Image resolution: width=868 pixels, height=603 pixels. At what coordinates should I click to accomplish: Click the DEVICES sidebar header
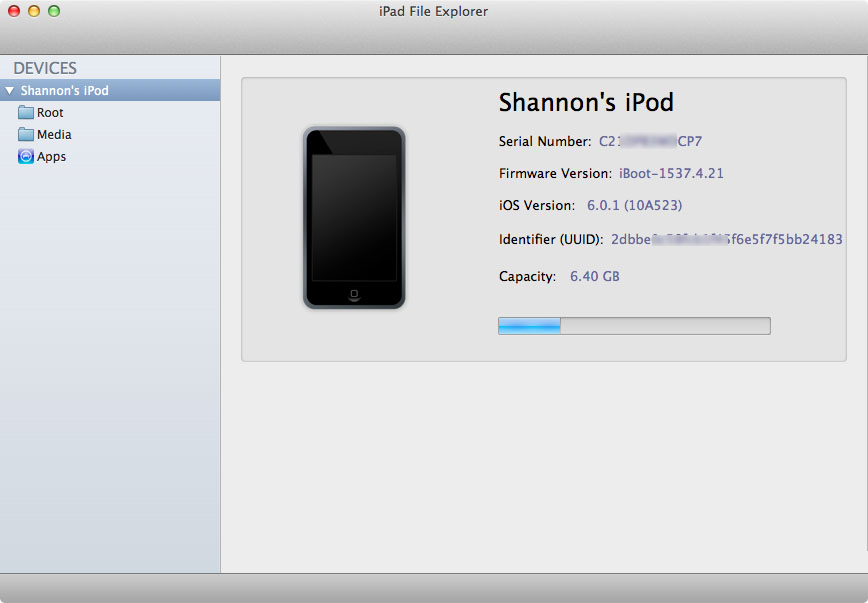pos(45,68)
